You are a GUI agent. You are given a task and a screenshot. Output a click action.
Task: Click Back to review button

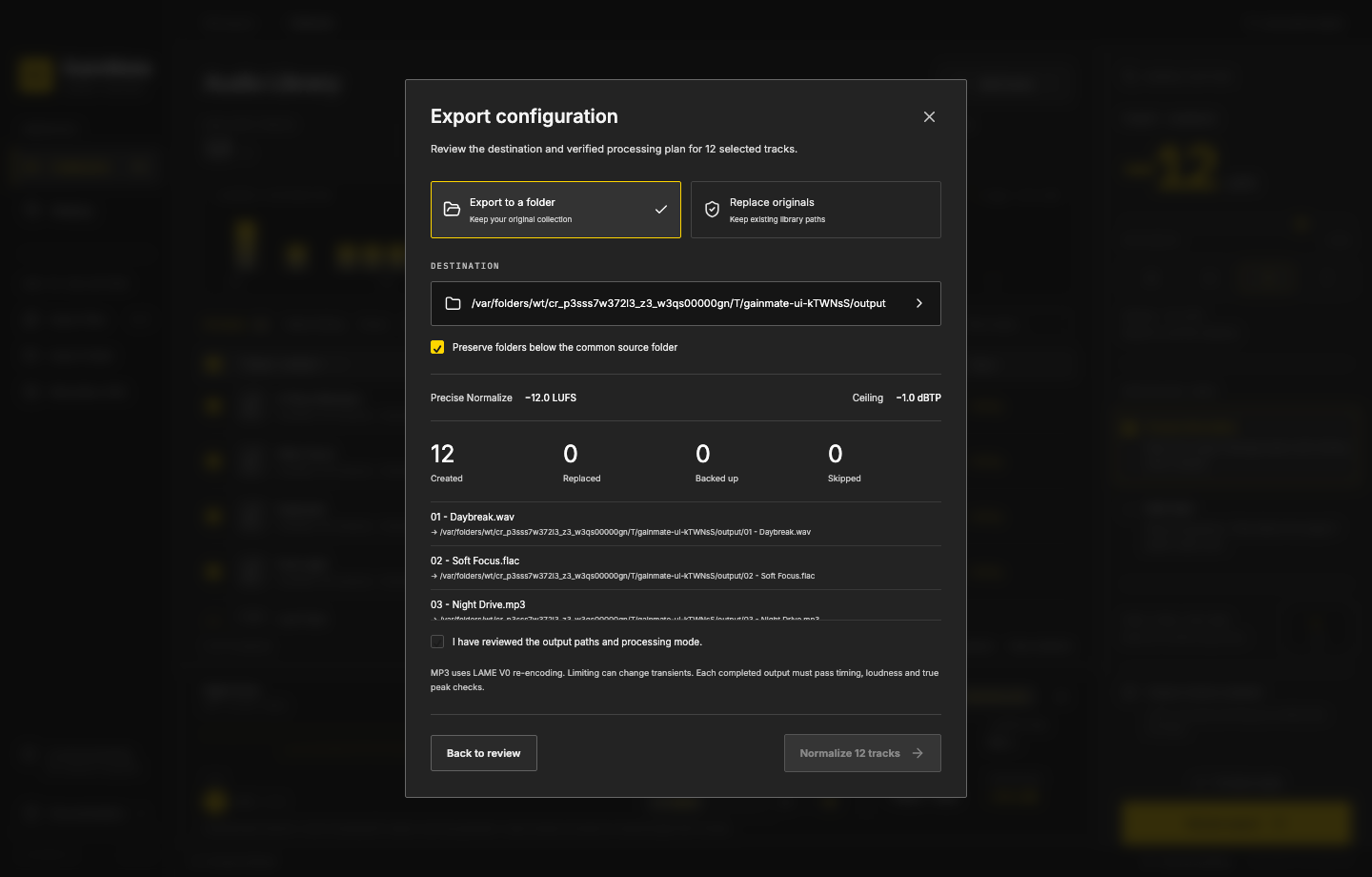tap(484, 753)
